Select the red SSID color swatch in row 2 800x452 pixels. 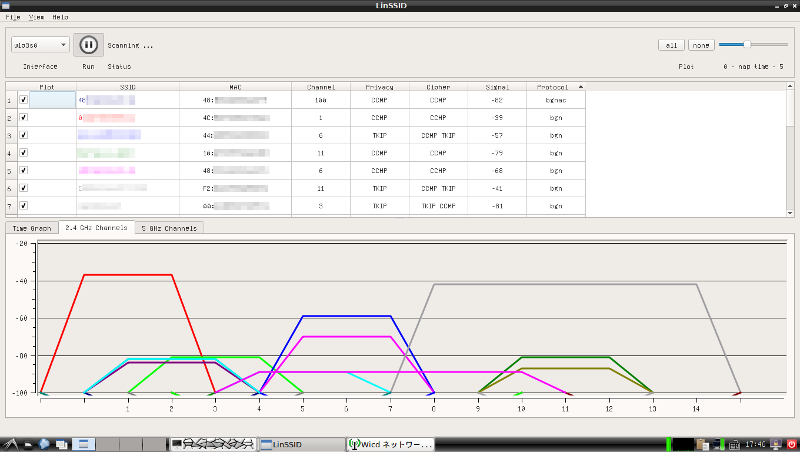pos(107,118)
